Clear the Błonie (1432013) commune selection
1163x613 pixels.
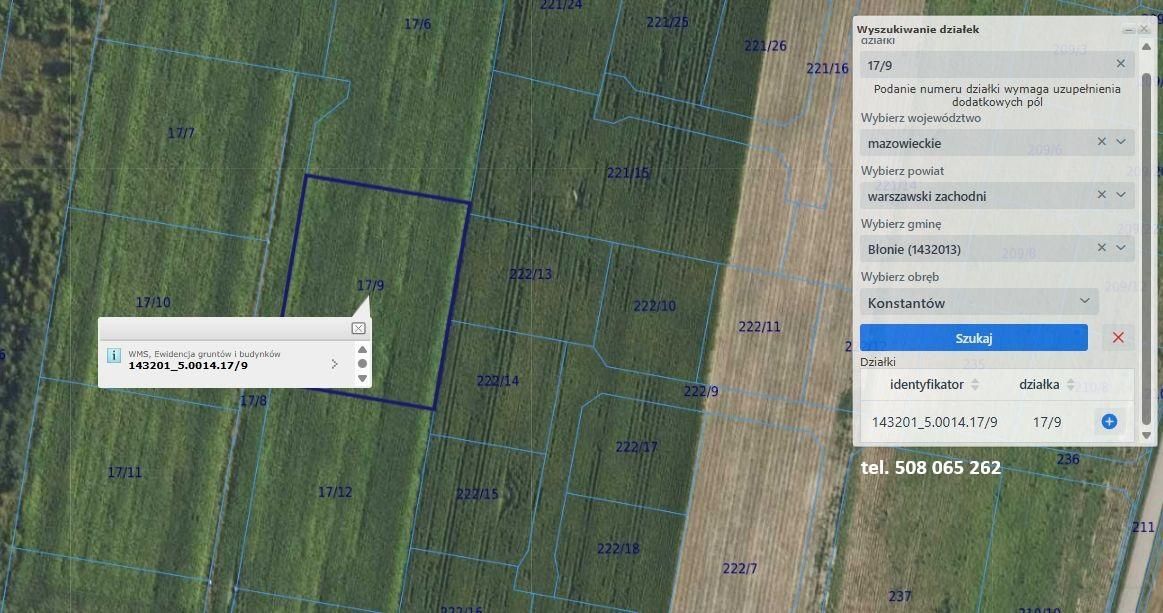tap(1101, 247)
